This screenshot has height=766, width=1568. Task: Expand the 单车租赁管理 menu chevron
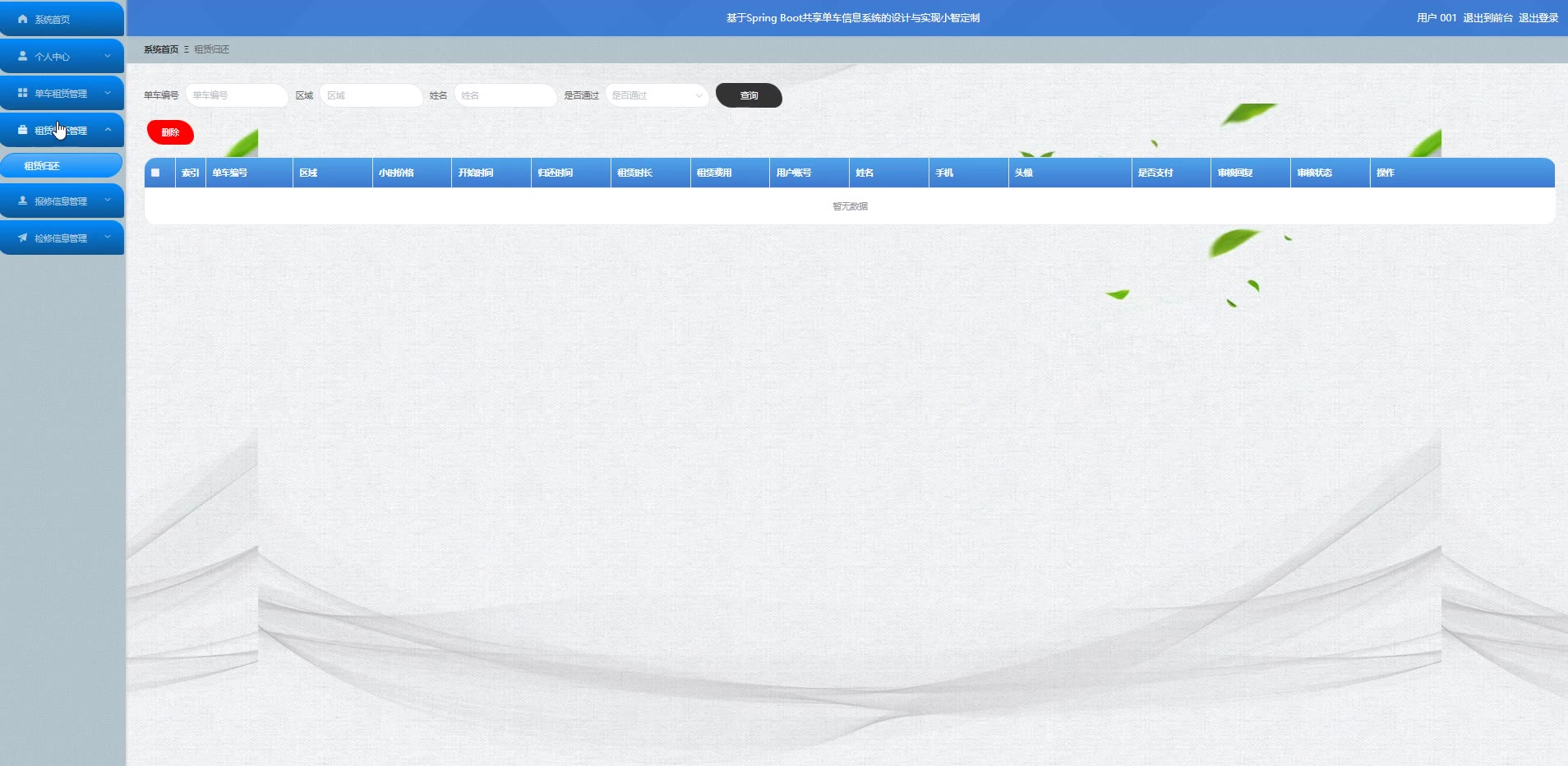108,93
